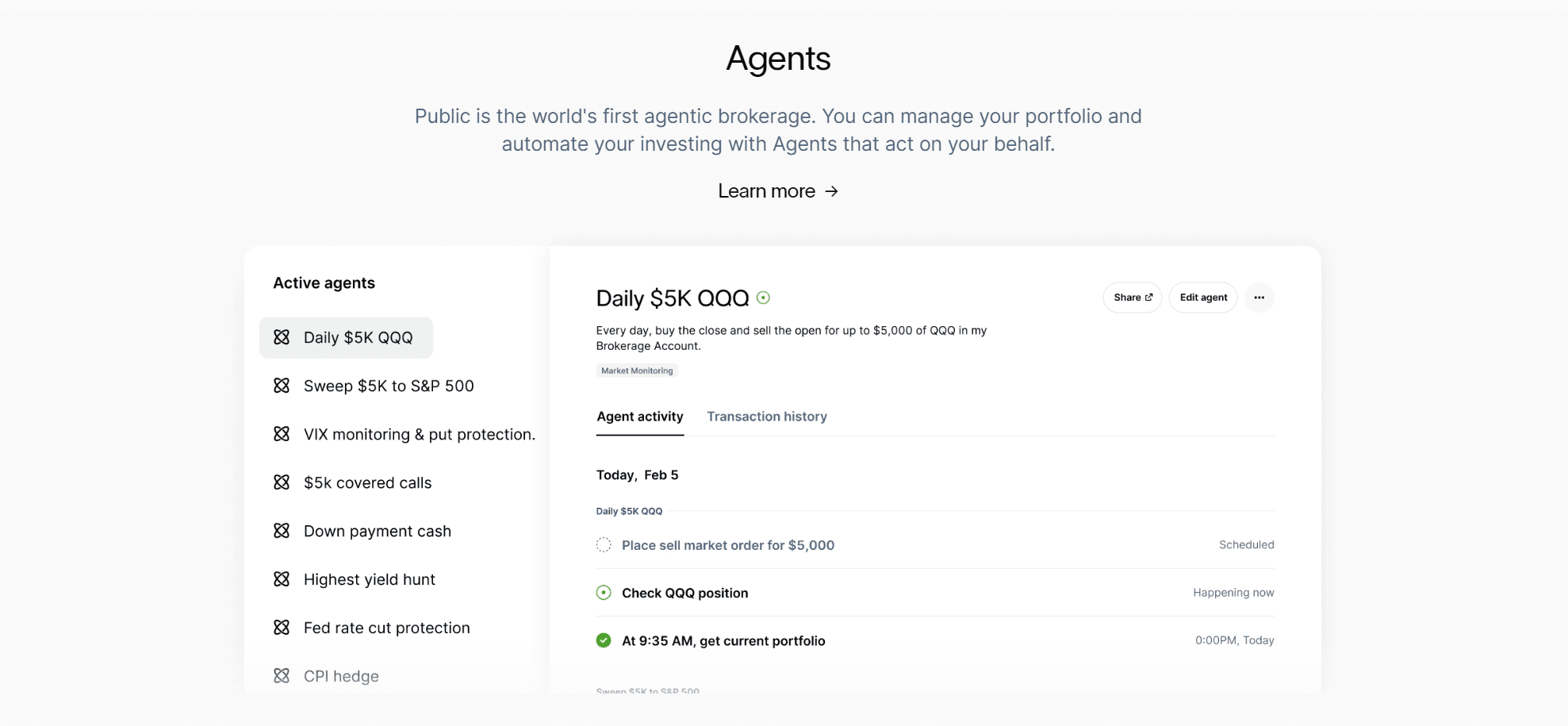Image resolution: width=1568 pixels, height=726 pixels.
Task: Click the Down payment cash agent icon
Action: coord(282,531)
